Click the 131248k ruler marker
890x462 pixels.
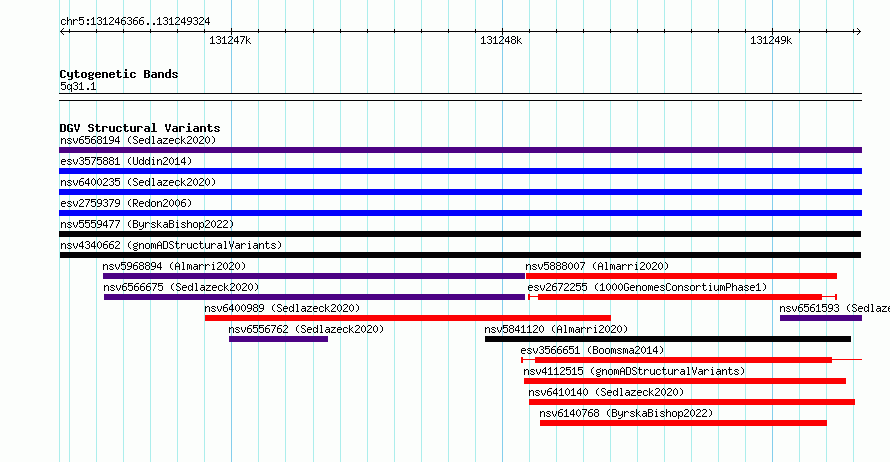click(x=501, y=40)
